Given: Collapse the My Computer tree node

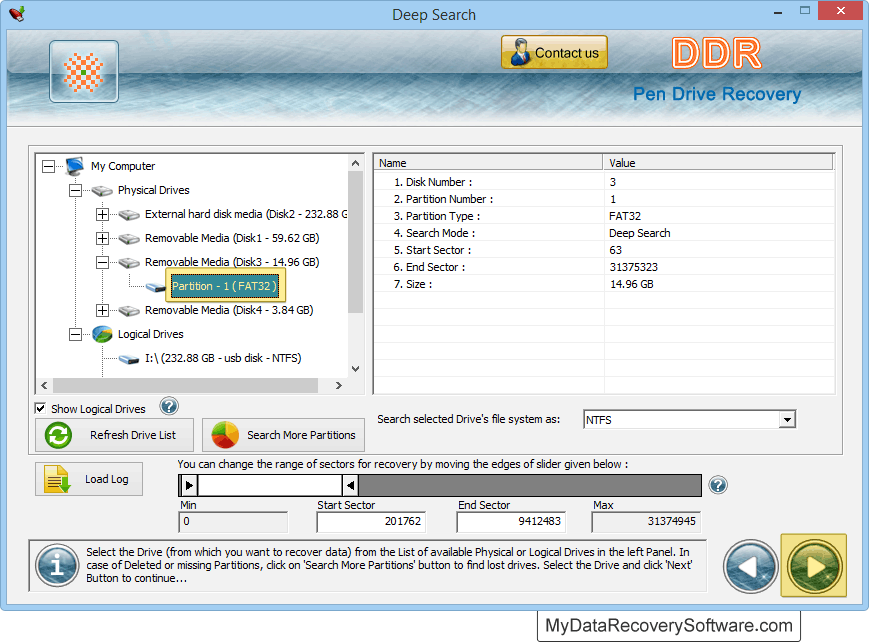Looking at the screenshot, I should (x=48, y=166).
